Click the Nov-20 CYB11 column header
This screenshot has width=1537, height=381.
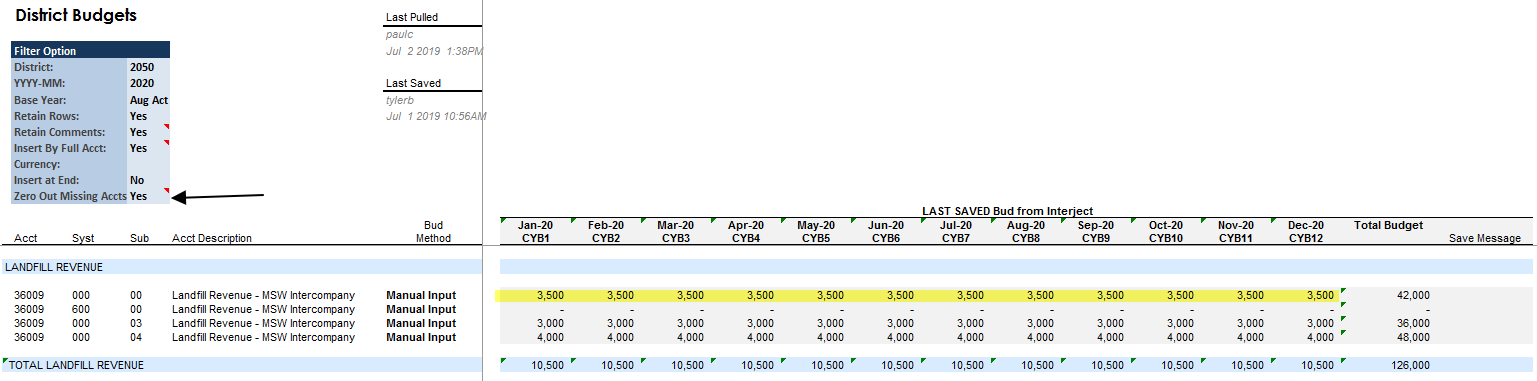point(1236,232)
